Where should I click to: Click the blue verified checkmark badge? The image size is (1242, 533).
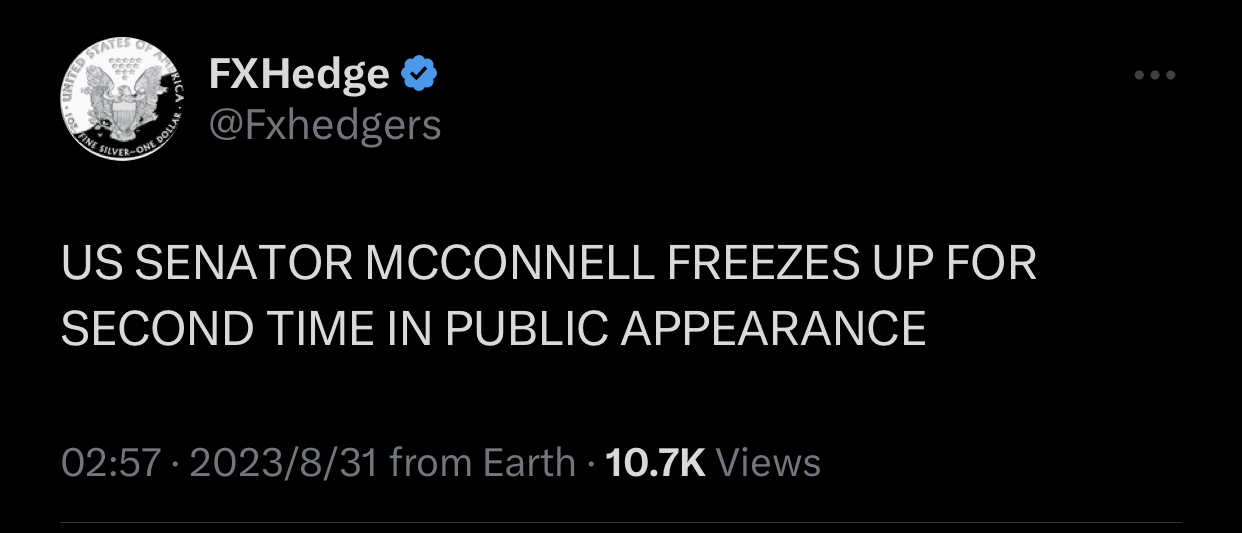(418, 74)
